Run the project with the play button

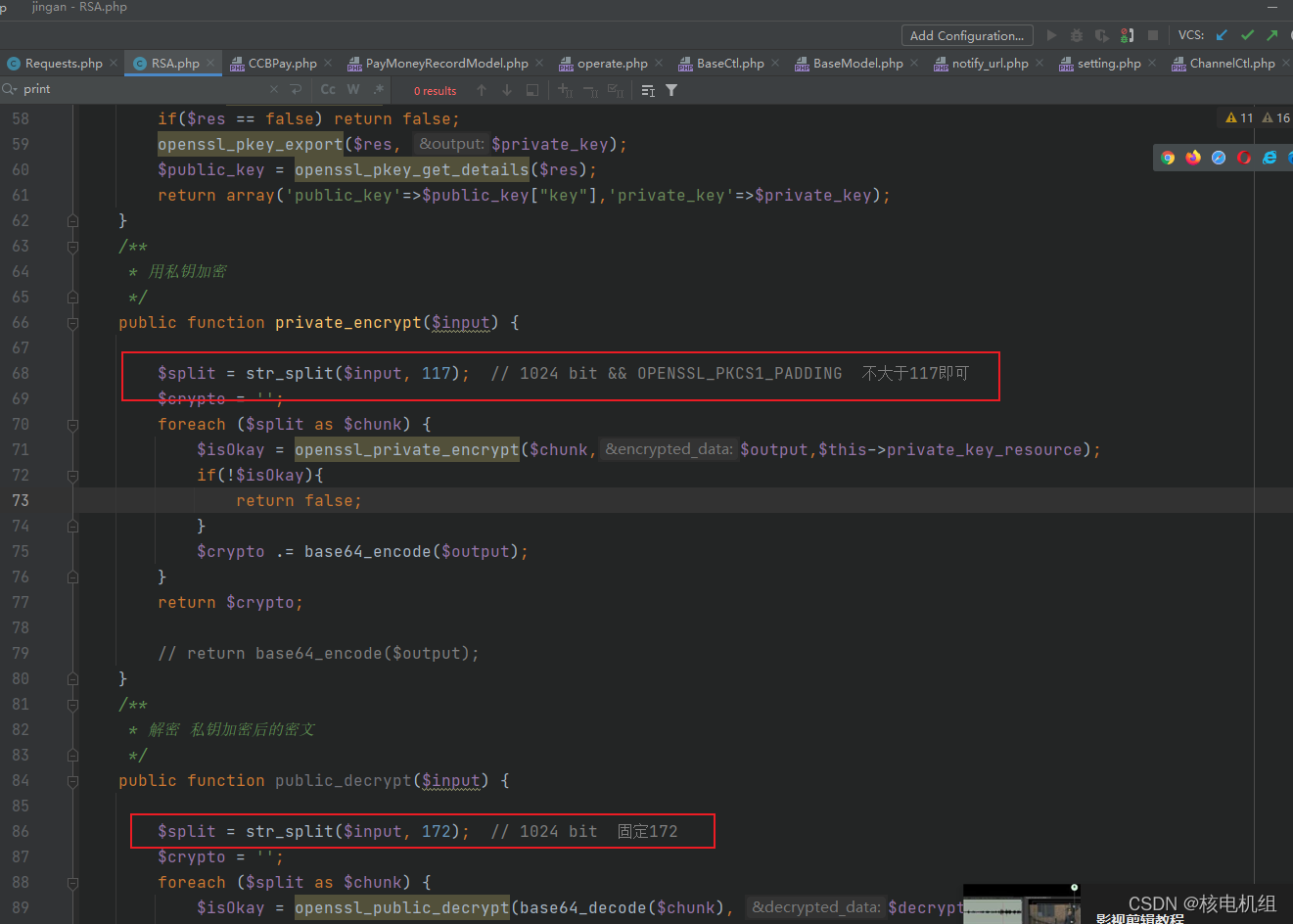click(x=1052, y=34)
